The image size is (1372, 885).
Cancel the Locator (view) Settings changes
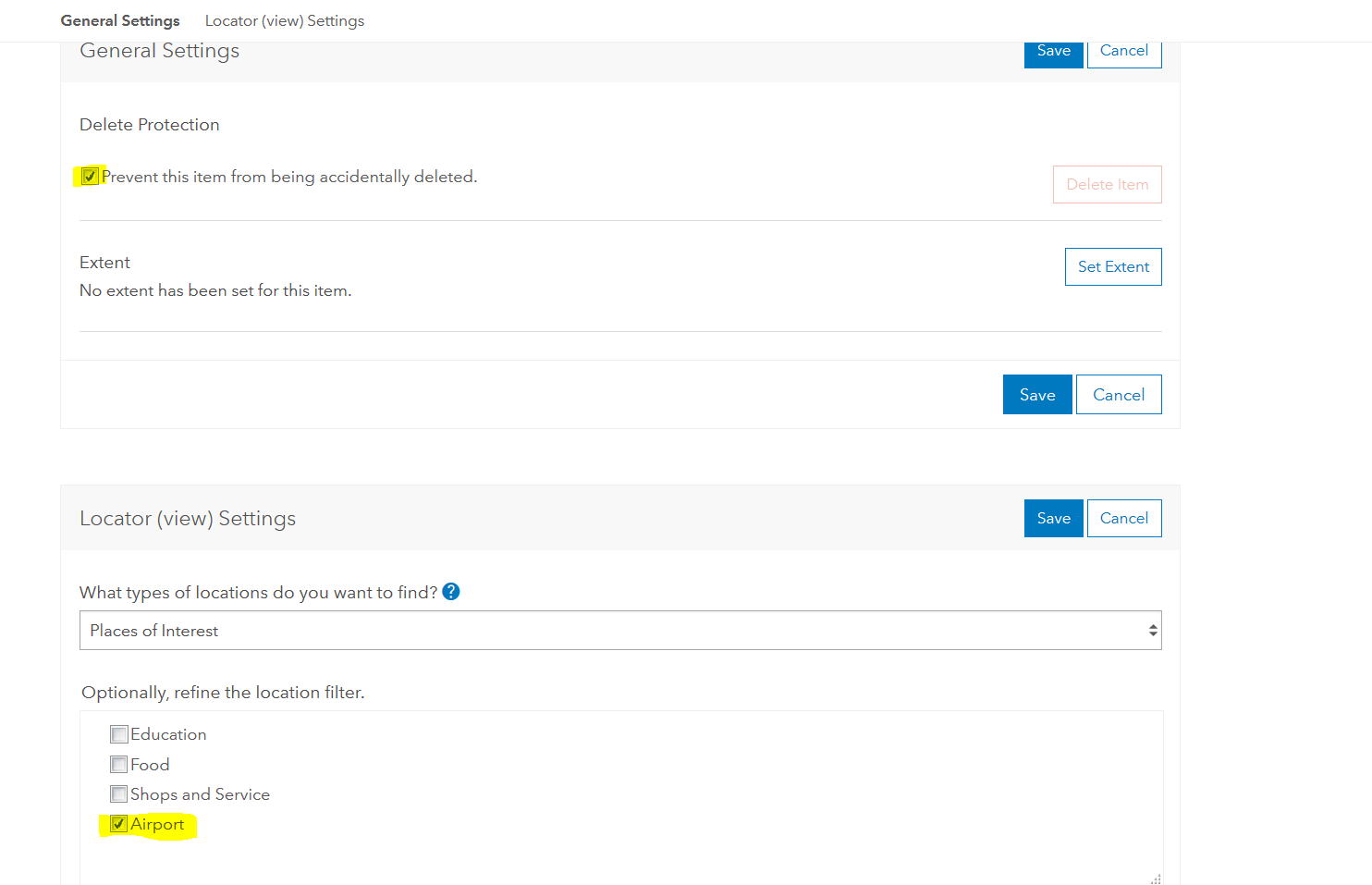click(x=1123, y=519)
